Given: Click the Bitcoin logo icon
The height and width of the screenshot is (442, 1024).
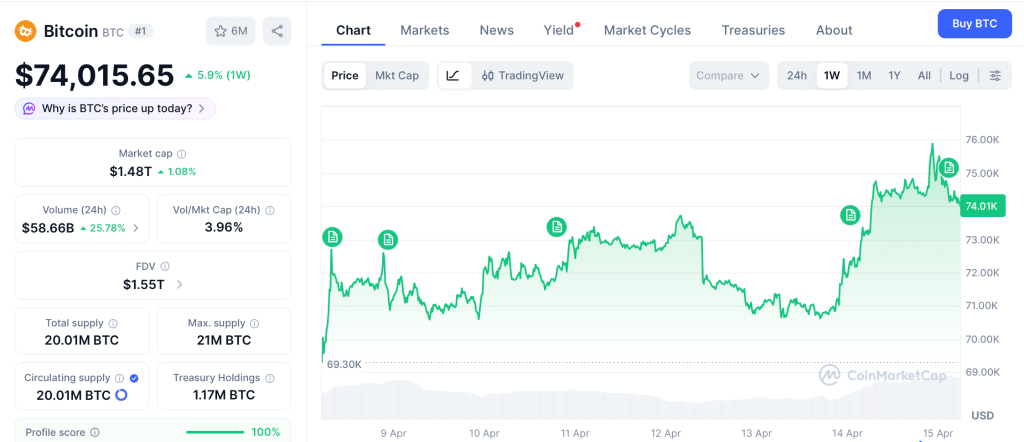Looking at the screenshot, I should [x=25, y=31].
